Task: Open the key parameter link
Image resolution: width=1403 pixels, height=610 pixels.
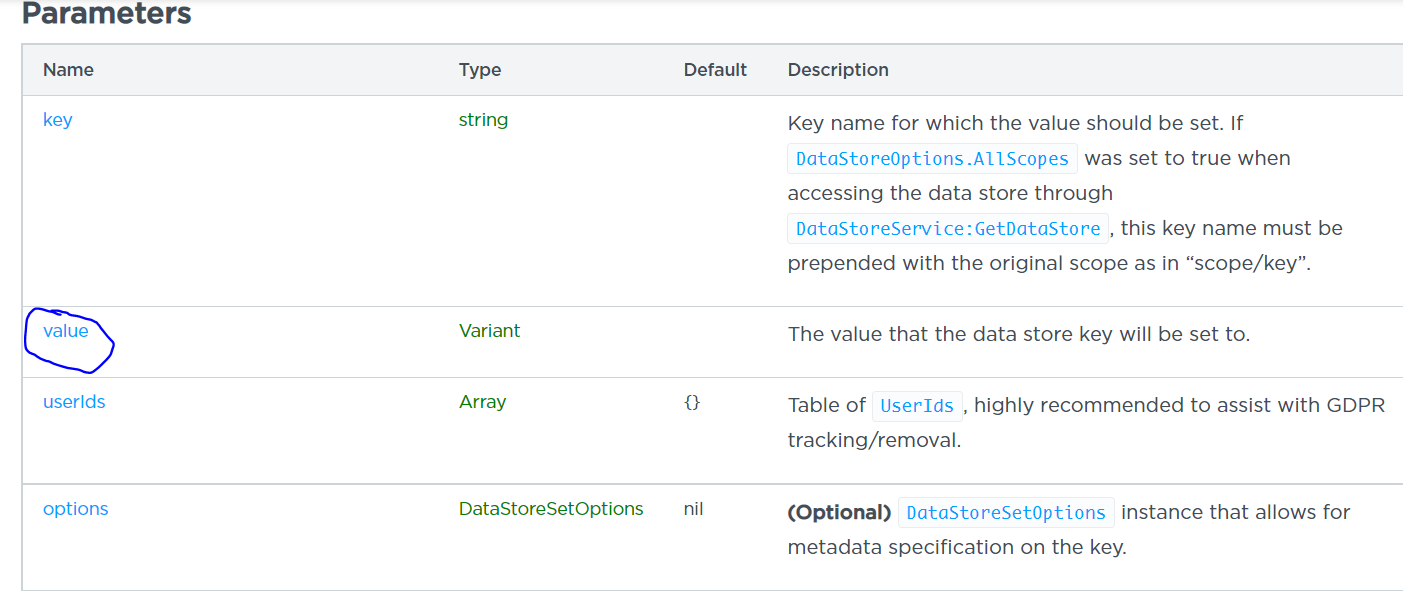Action: coord(57,120)
